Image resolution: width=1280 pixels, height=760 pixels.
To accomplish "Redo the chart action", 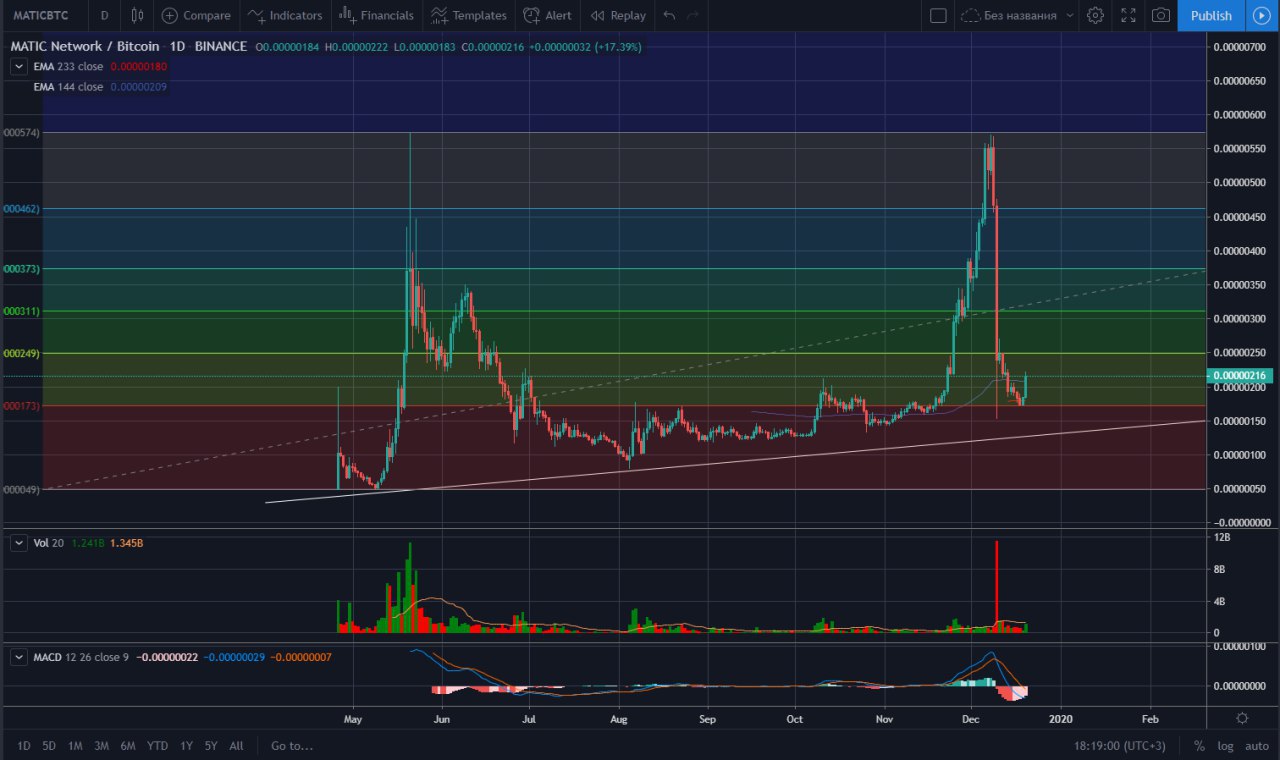I will point(692,15).
